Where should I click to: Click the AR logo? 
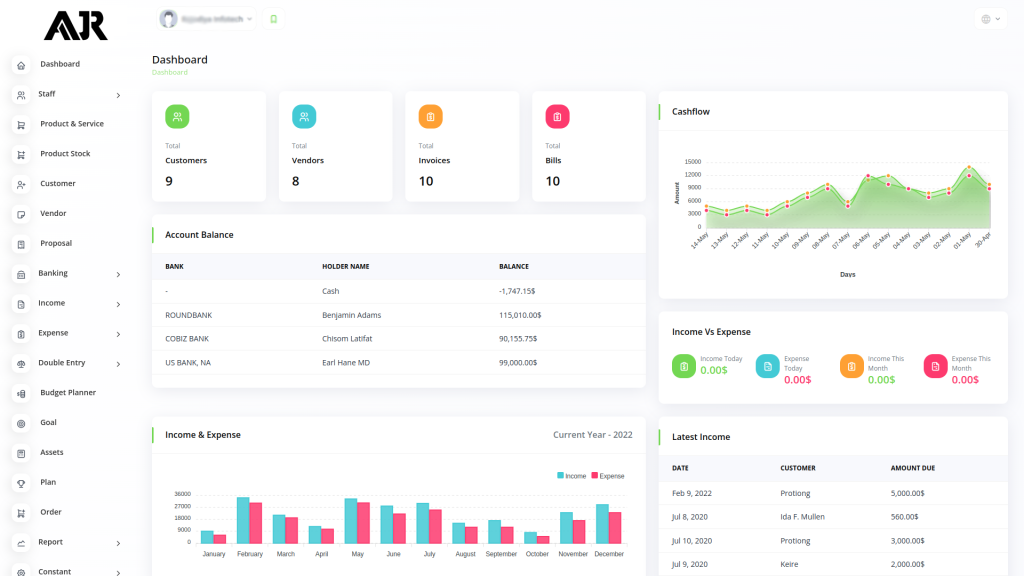[75, 26]
